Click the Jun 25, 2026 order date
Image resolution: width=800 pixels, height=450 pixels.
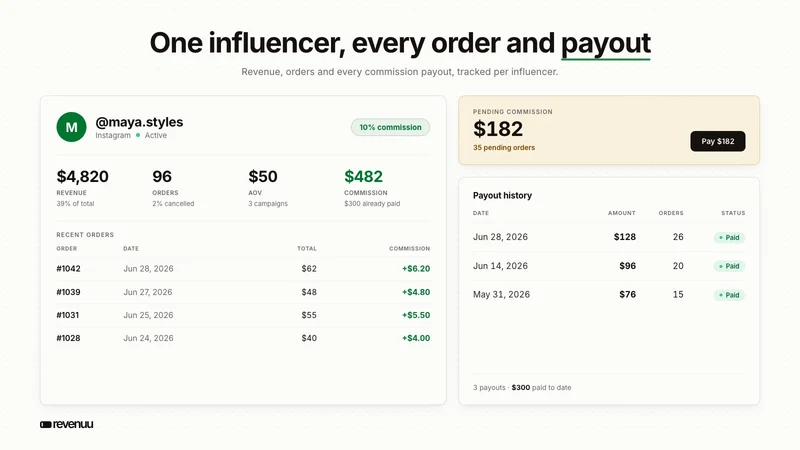pos(148,315)
